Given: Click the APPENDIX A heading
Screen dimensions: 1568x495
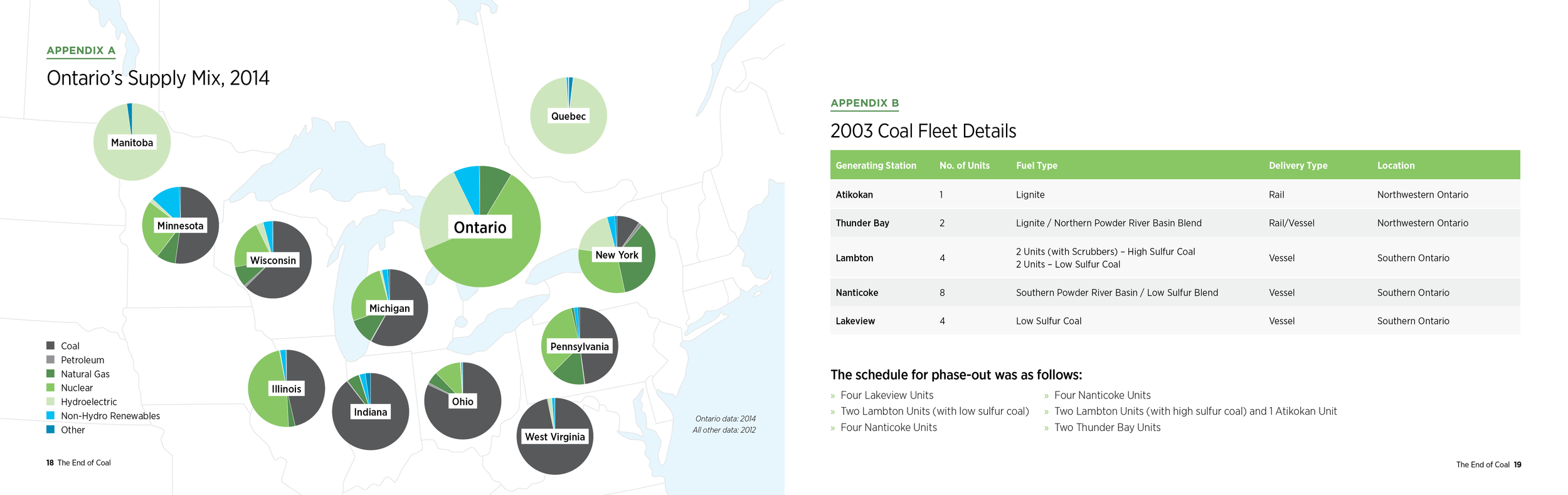Looking at the screenshot, I should (x=81, y=51).
